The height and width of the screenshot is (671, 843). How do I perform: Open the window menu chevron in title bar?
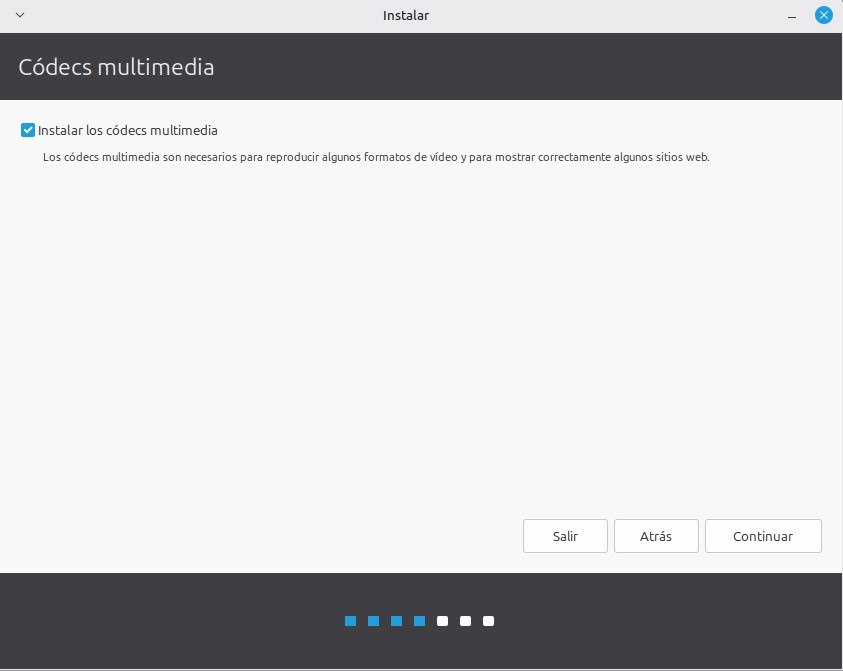(20, 15)
